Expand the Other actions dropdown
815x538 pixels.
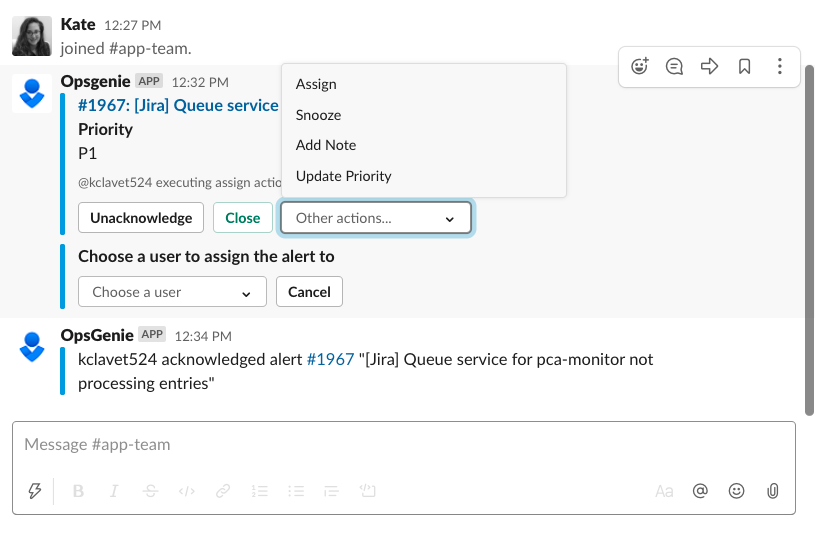click(375, 218)
